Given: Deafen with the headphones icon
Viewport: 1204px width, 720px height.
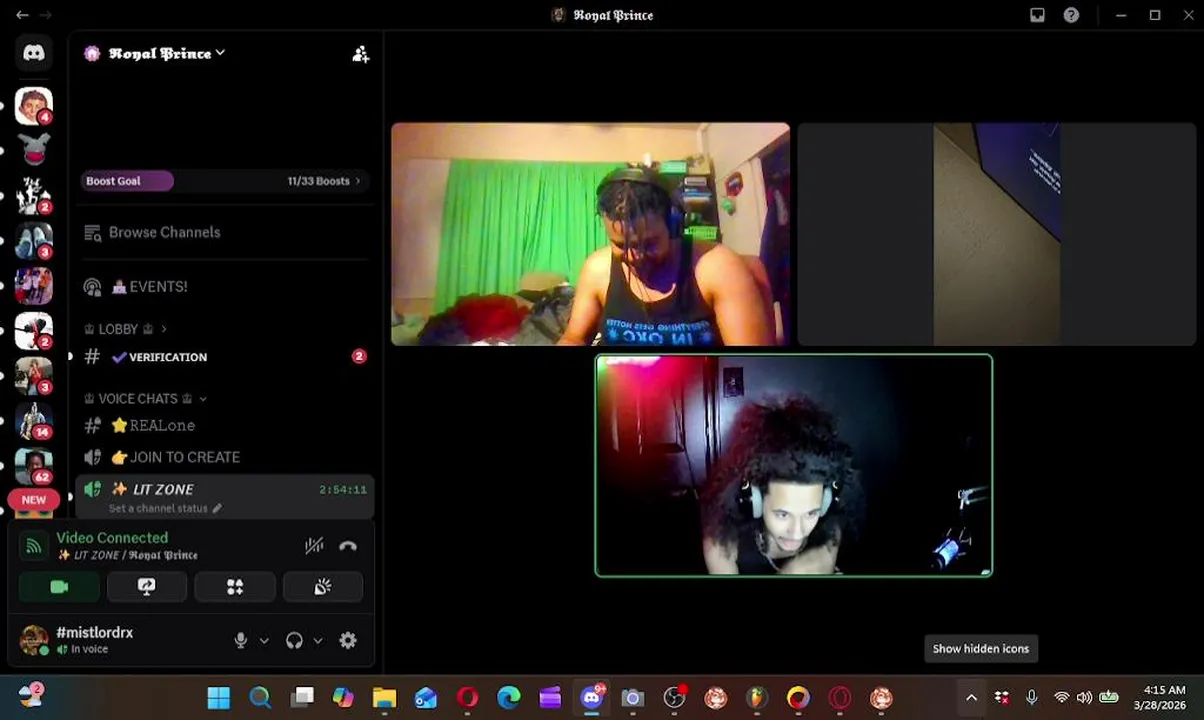Looking at the screenshot, I should (x=294, y=641).
